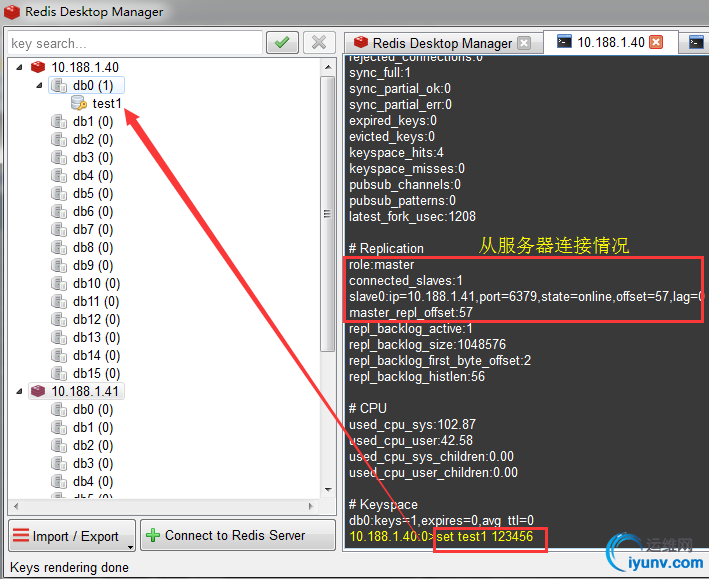Select db13 (0) under 10.188.1.40
Screen dimensions: 709x579
pyautogui.click(x=96, y=338)
